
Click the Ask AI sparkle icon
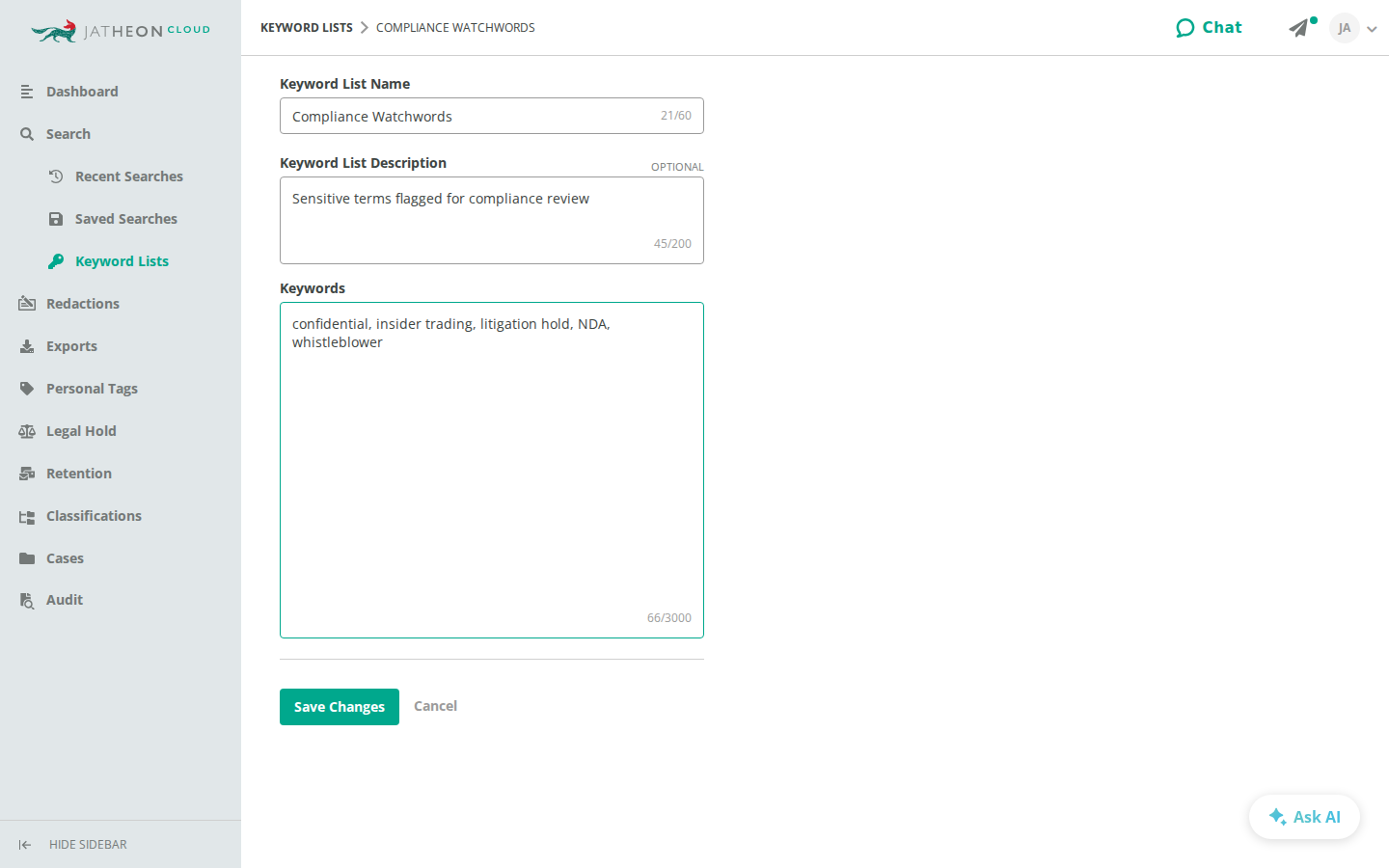(1277, 816)
